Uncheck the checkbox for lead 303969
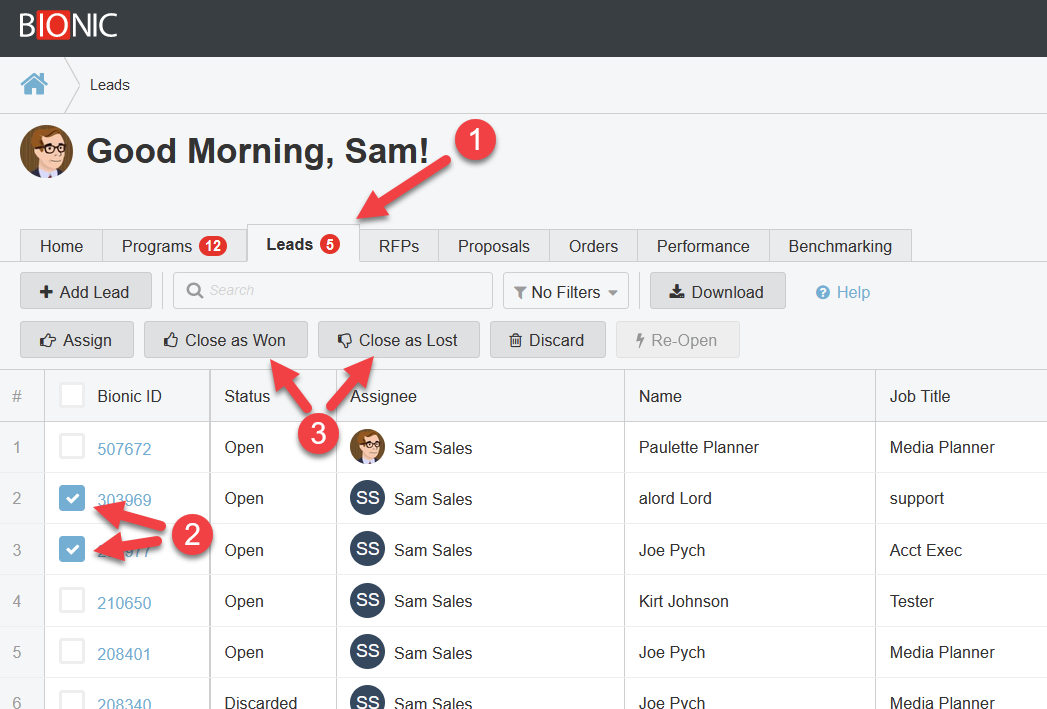Viewport: 1047px width, 709px height. [x=72, y=498]
